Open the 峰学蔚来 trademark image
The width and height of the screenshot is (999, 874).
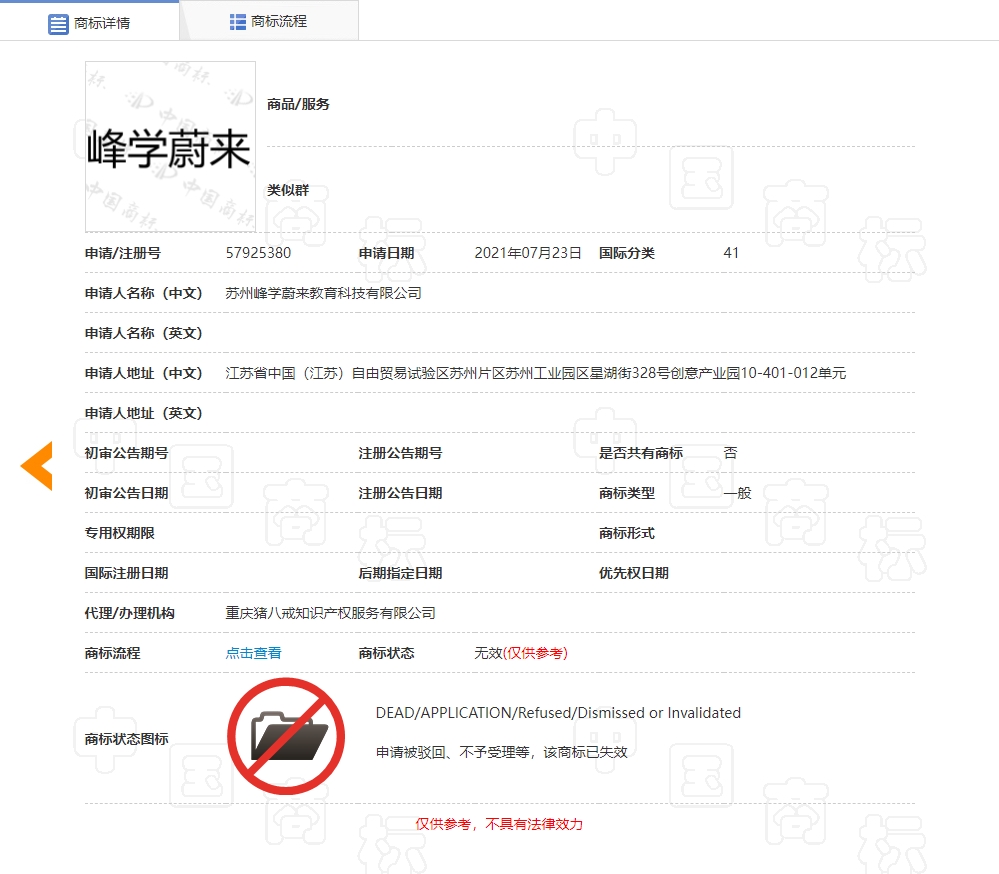(170, 147)
